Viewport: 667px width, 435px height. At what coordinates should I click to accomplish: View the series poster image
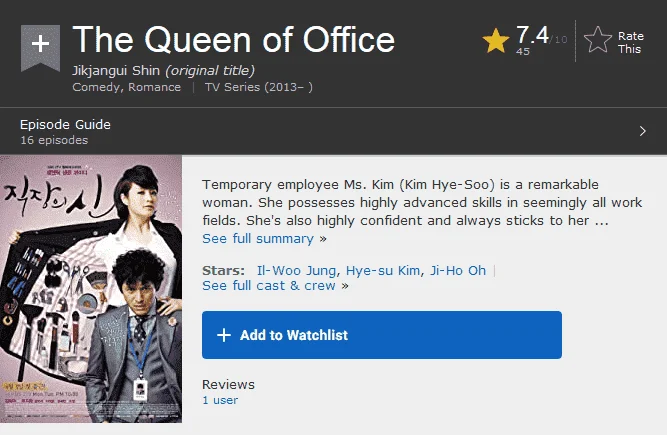(x=91, y=289)
